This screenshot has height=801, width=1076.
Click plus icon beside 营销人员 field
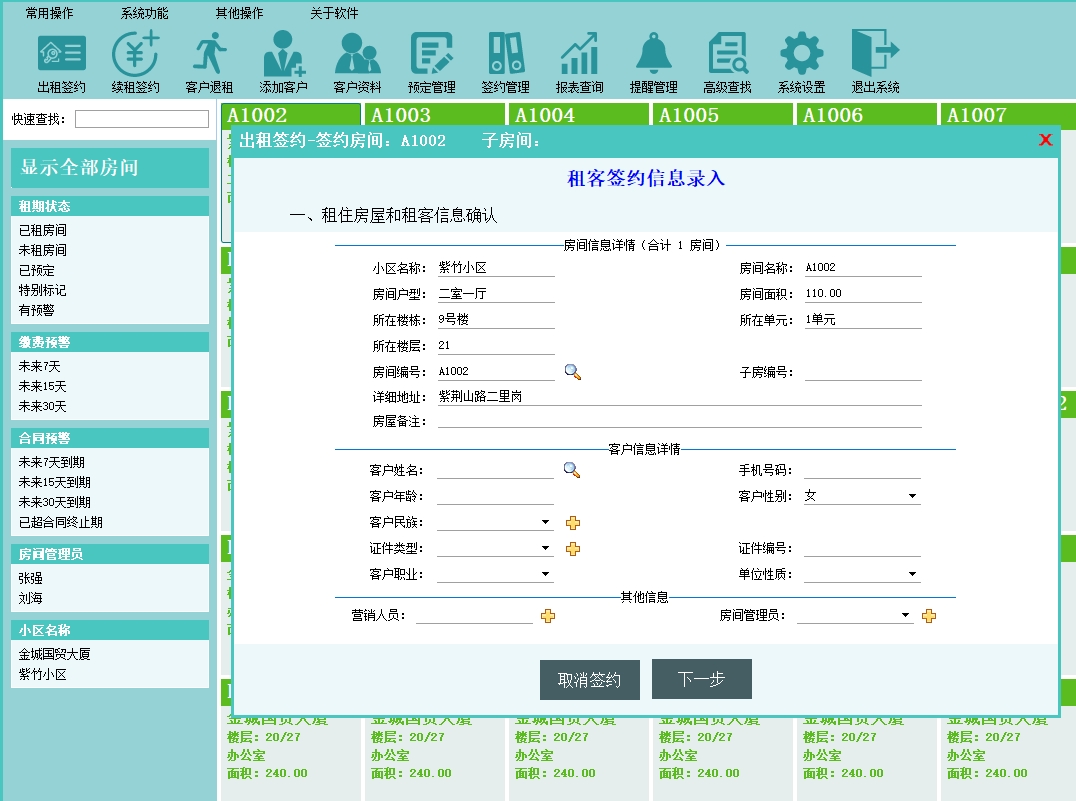coord(548,616)
